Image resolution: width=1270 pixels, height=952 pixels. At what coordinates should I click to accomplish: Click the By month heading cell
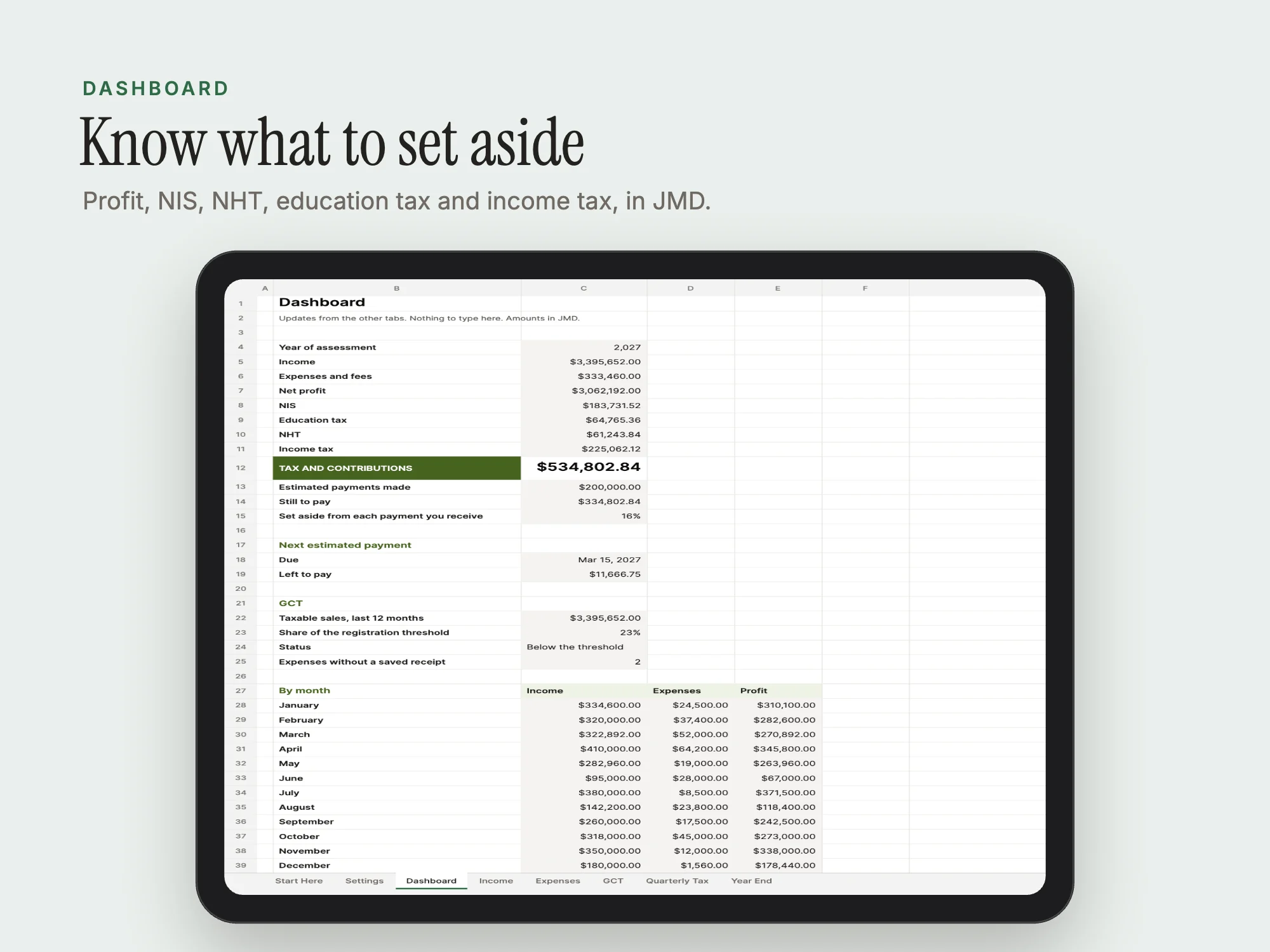[397, 691]
